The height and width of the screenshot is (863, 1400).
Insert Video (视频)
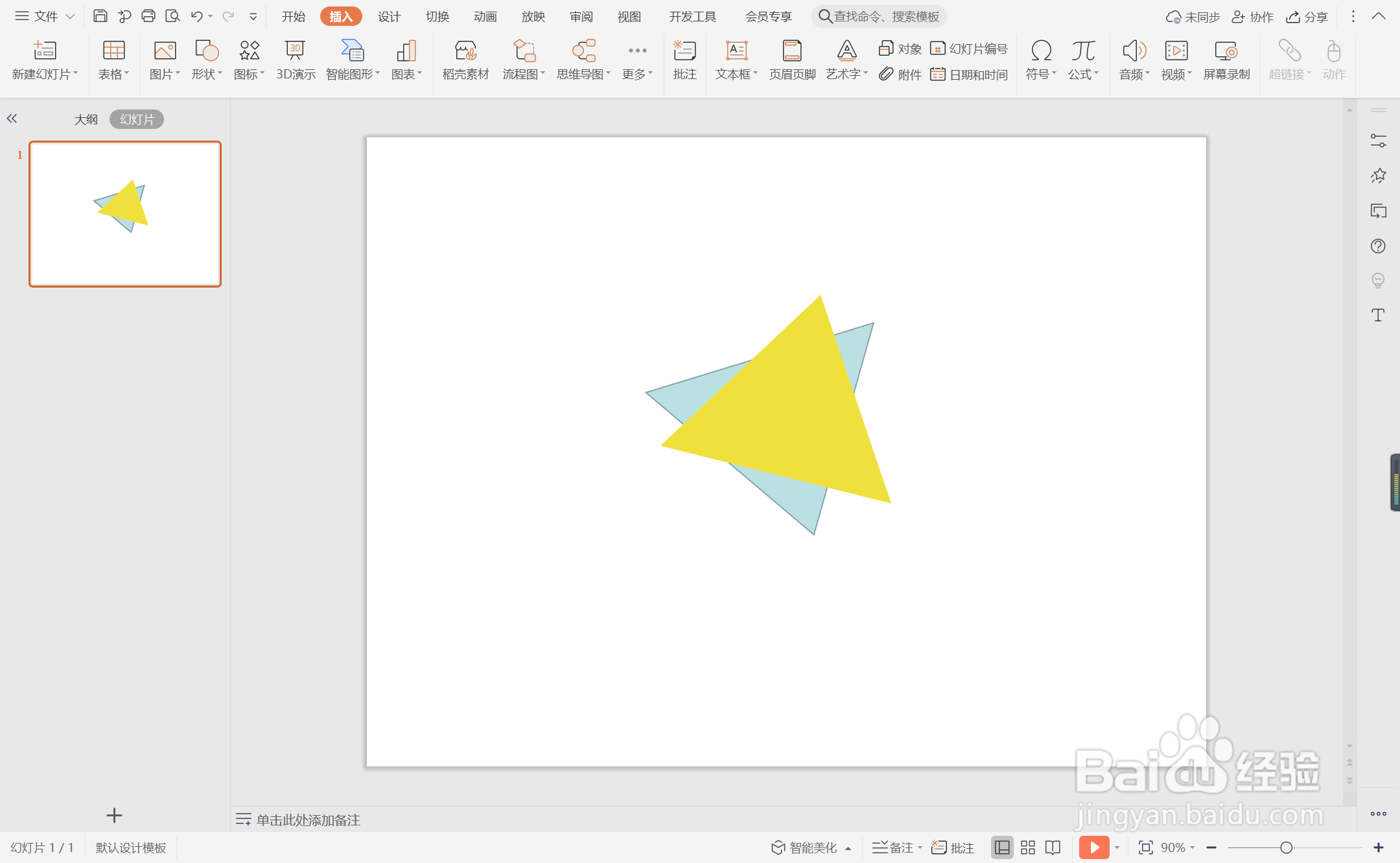pos(1176,60)
